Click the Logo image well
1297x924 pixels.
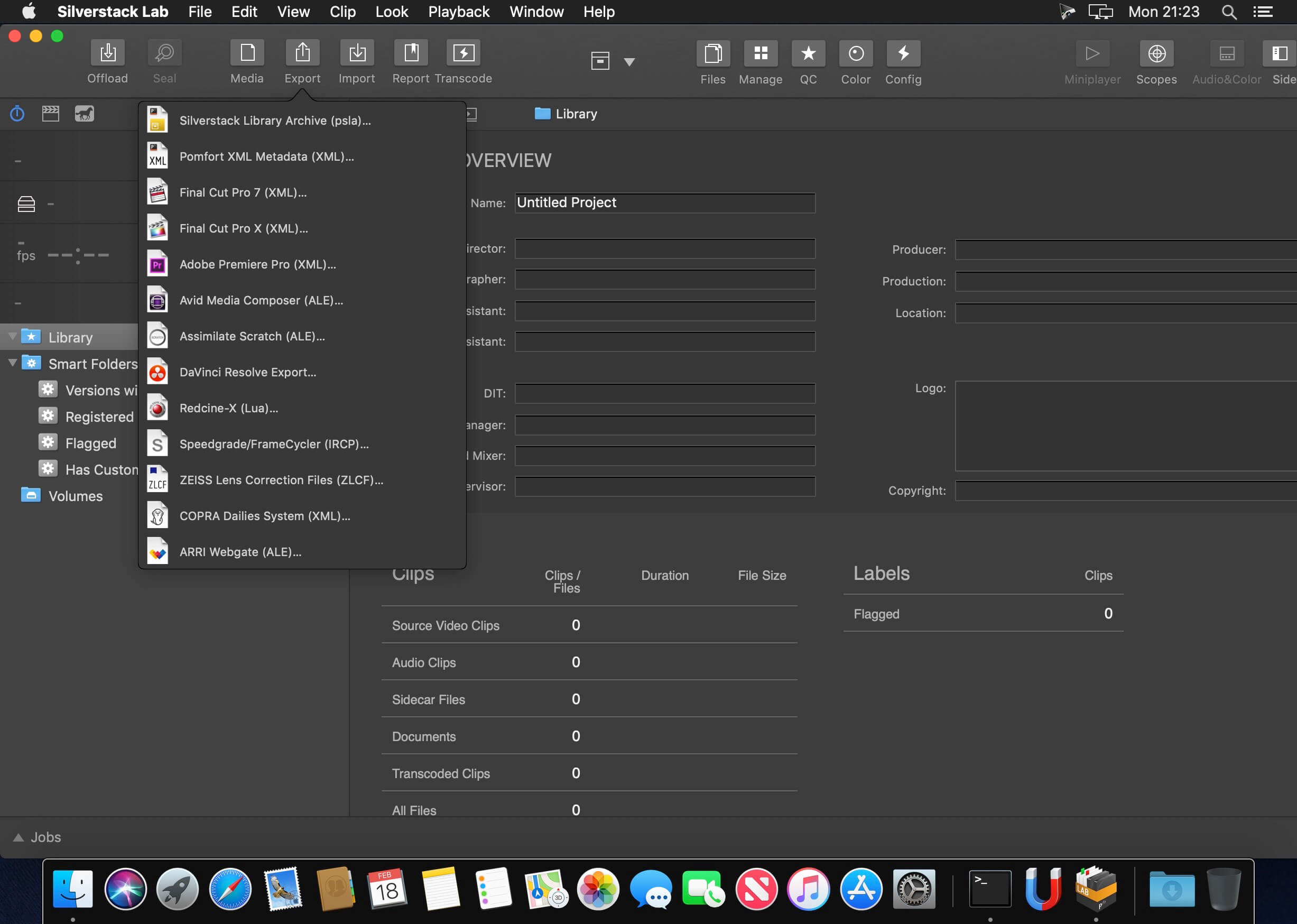point(1125,426)
